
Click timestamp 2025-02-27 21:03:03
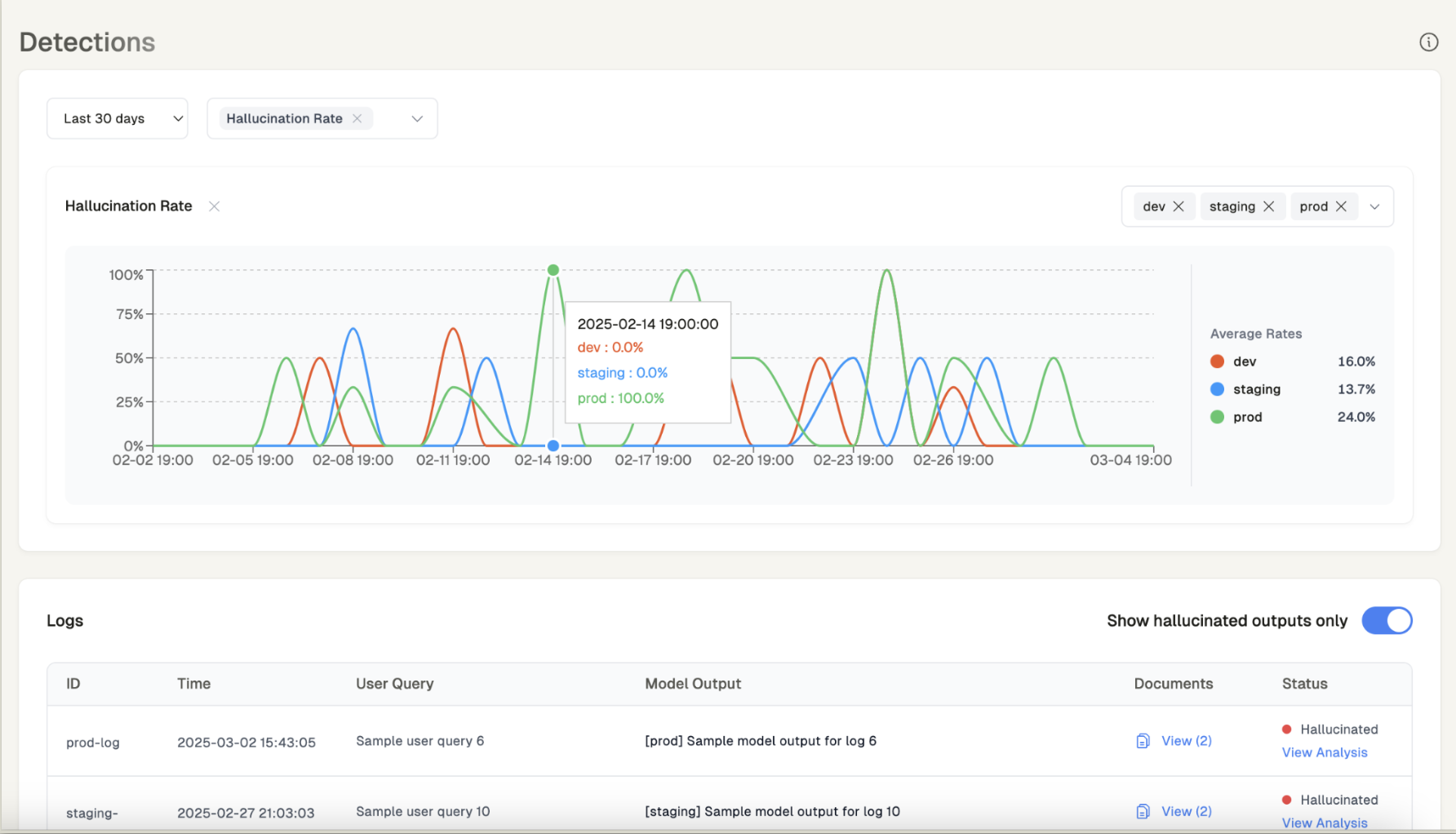(246, 813)
